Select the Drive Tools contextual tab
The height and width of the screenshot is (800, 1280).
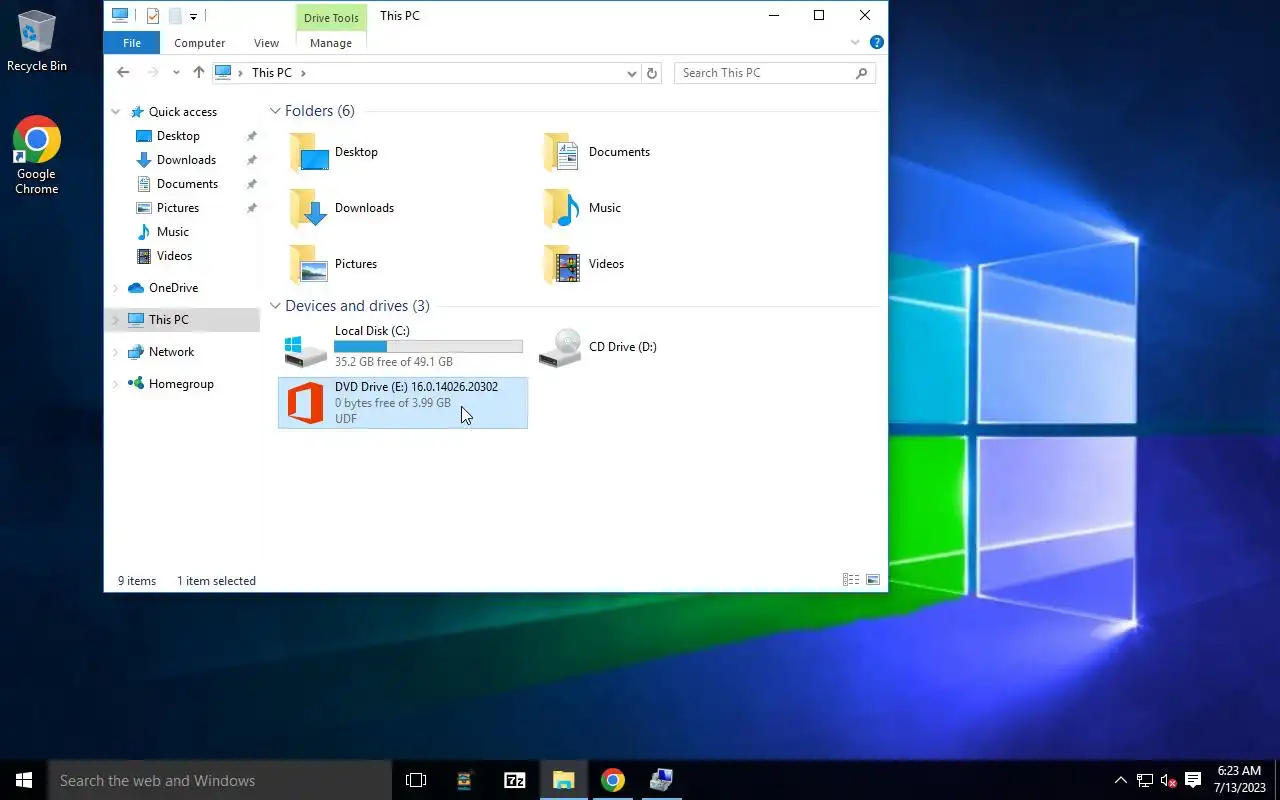coord(331,18)
